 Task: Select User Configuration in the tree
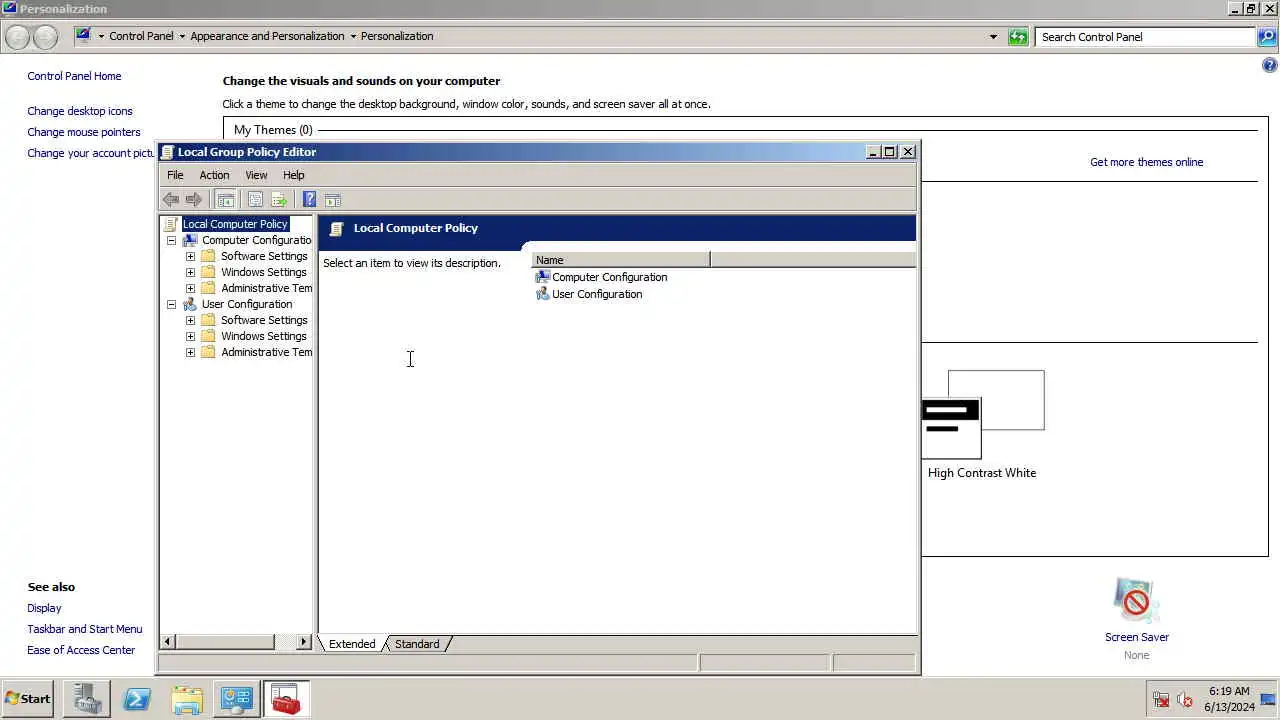(x=247, y=304)
